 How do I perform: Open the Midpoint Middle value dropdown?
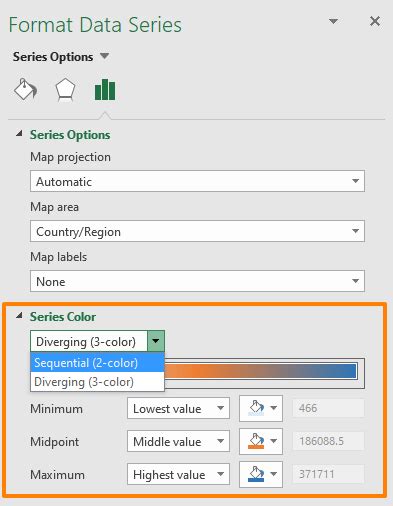point(178,441)
